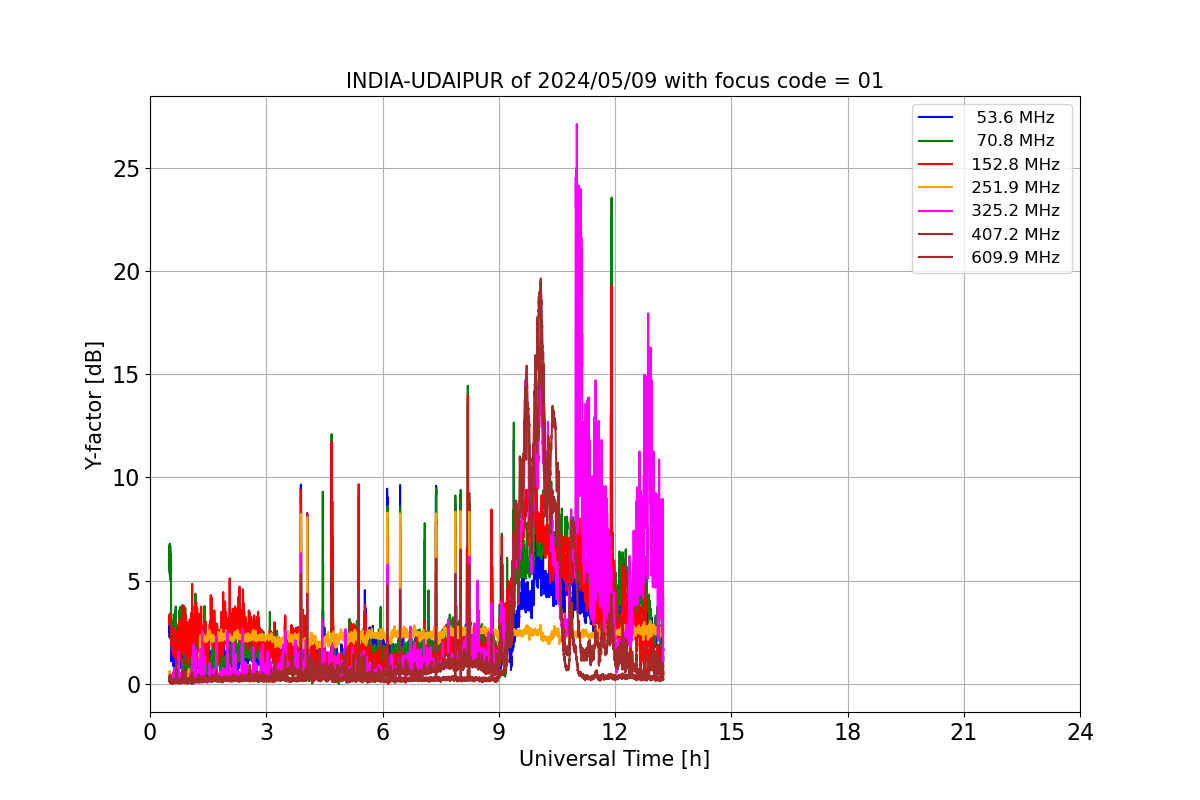1200x800 pixels.
Task: Click the blue line sample beside 53.6 MHz
Action: coord(936,118)
